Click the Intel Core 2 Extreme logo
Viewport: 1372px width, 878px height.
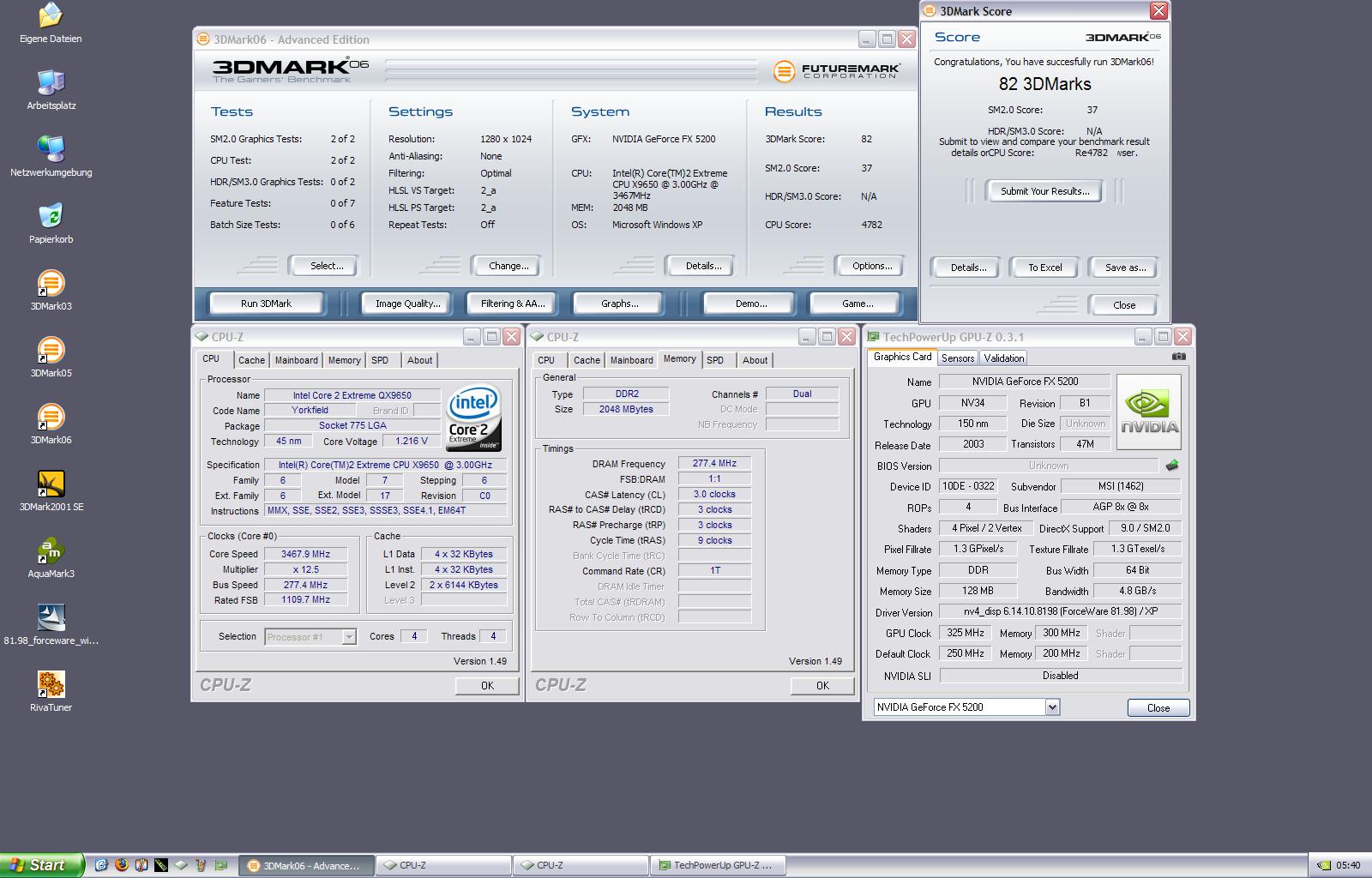point(472,418)
